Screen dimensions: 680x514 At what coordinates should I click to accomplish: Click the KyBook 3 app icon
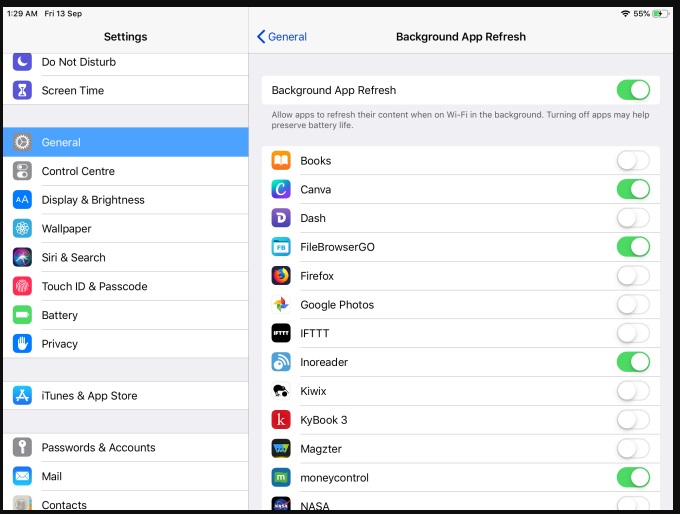tap(281, 419)
